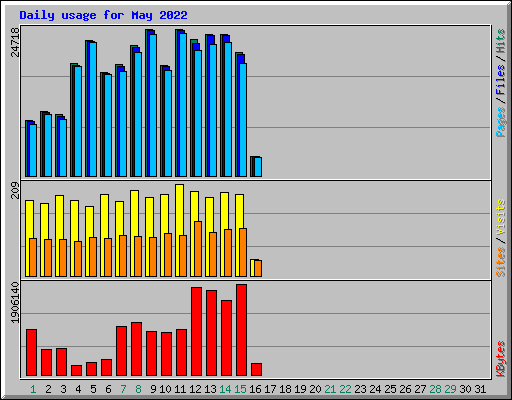Click the 1906140 axis maximum label
Viewport: 512px width, 400px height.
point(15,302)
